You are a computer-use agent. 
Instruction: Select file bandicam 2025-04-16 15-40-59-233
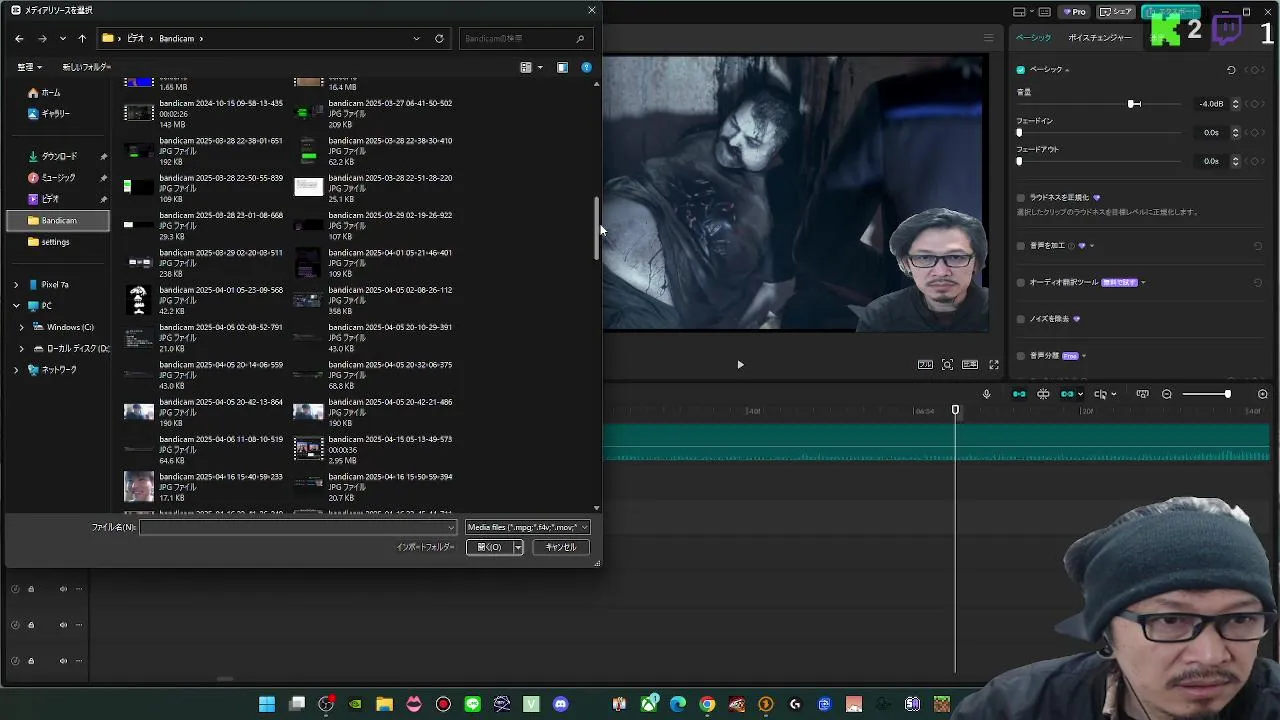tap(204, 487)
